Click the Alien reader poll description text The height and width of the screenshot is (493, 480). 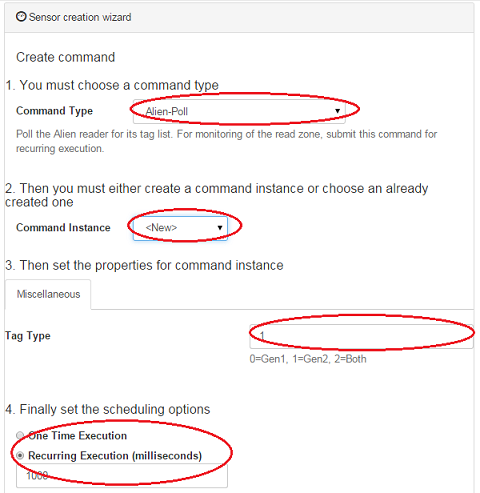[x=227, y=141]
